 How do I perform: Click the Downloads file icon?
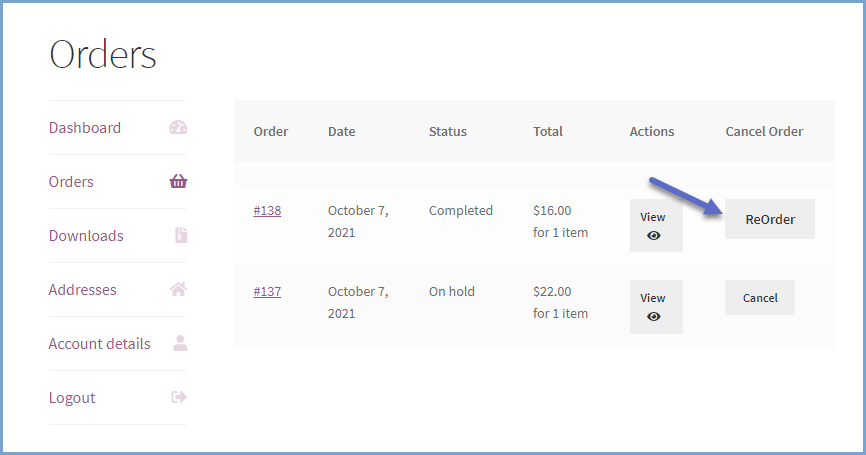click(x=181, y=235)
